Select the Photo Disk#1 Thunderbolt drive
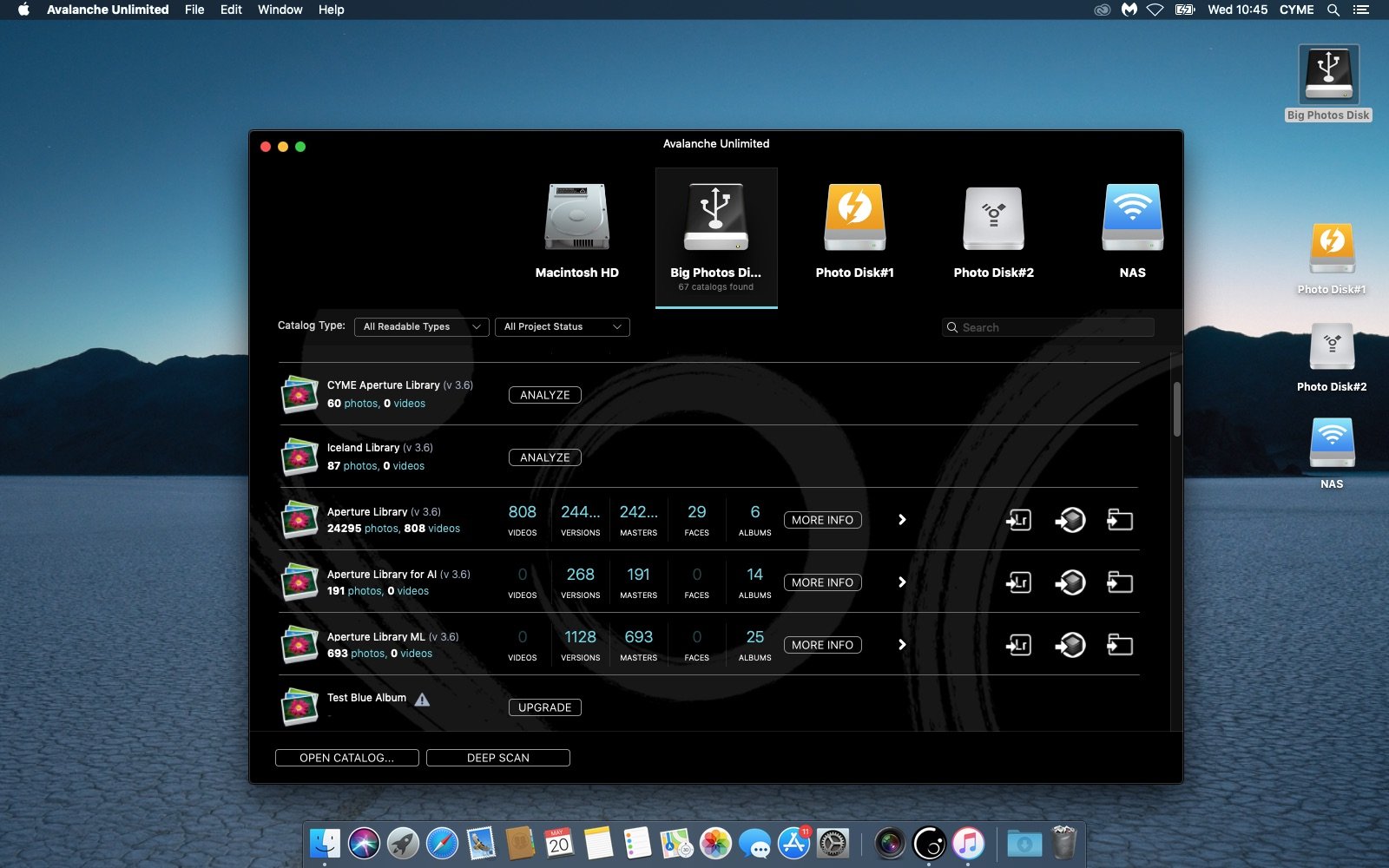 [x=854, y=217]
